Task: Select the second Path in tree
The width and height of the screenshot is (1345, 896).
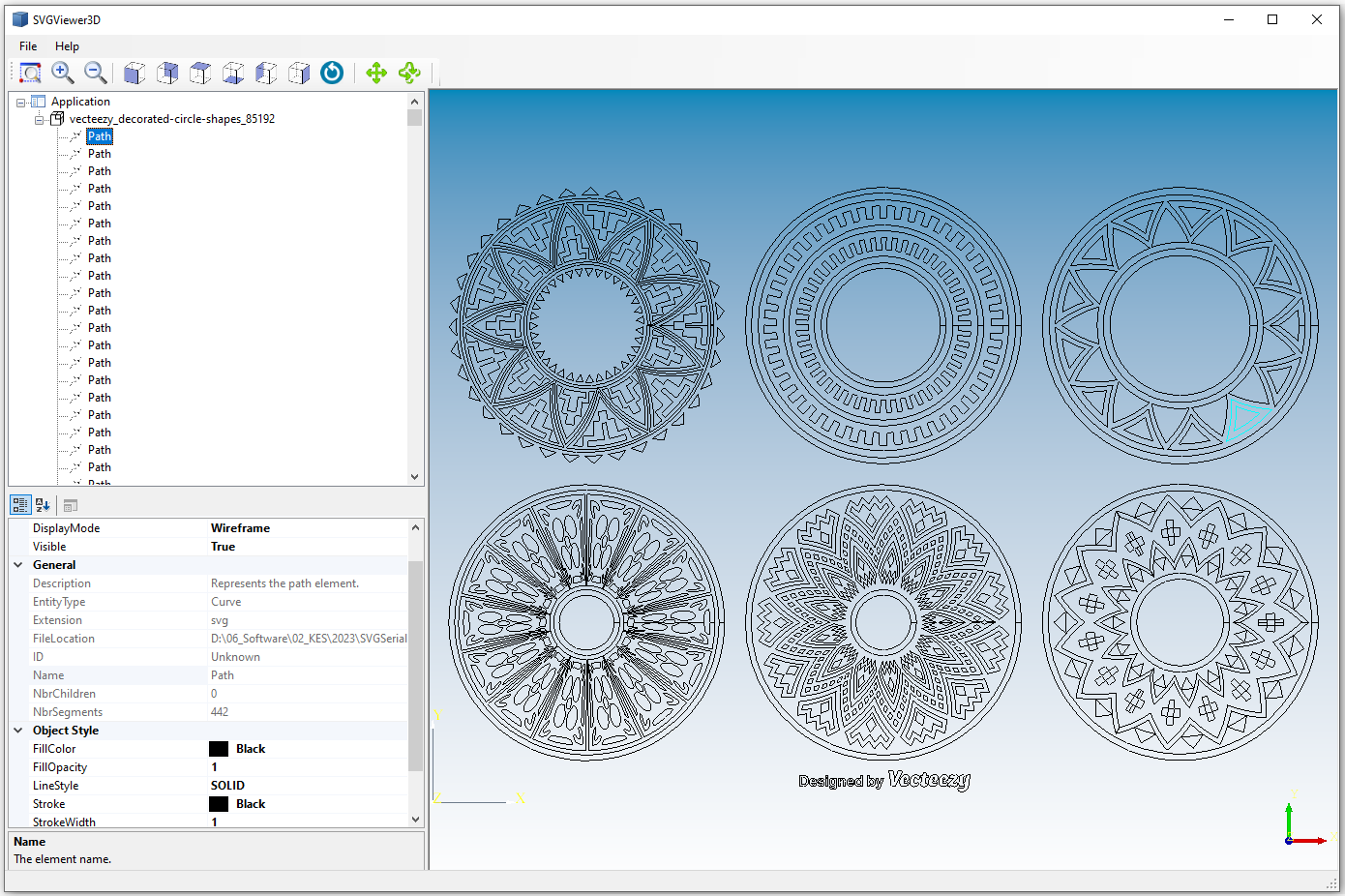Action: [x=99, y=154]
